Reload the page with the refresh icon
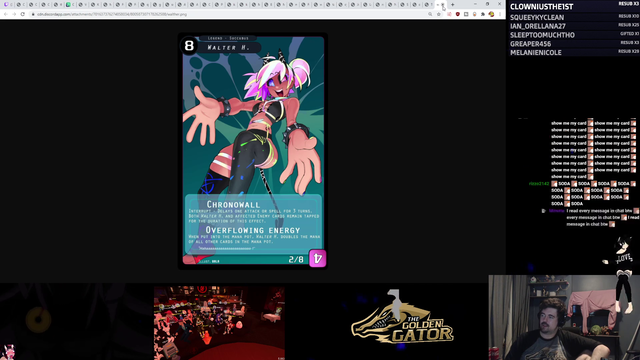 23,14
